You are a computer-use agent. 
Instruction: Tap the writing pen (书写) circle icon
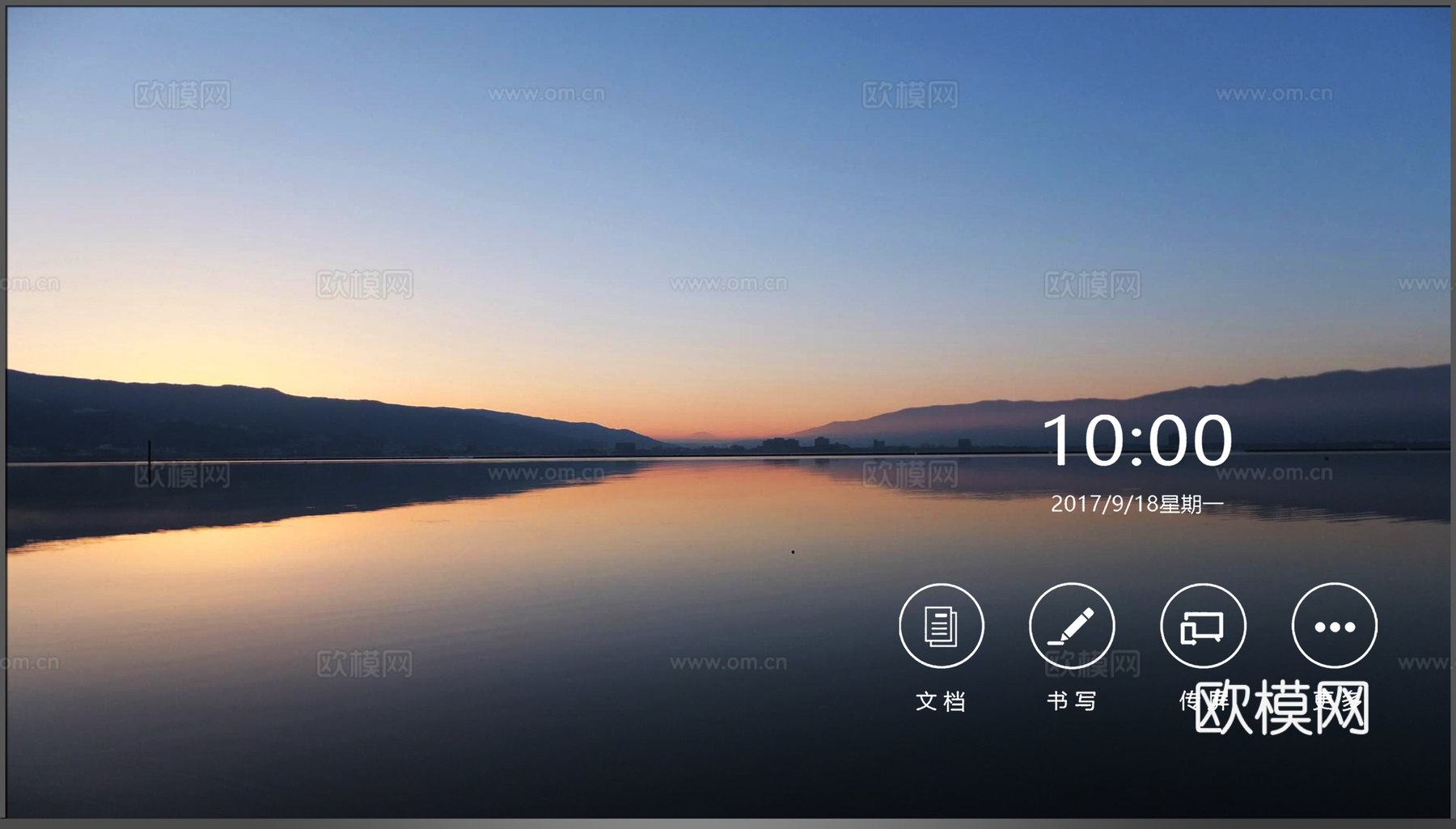point(1072,626)
